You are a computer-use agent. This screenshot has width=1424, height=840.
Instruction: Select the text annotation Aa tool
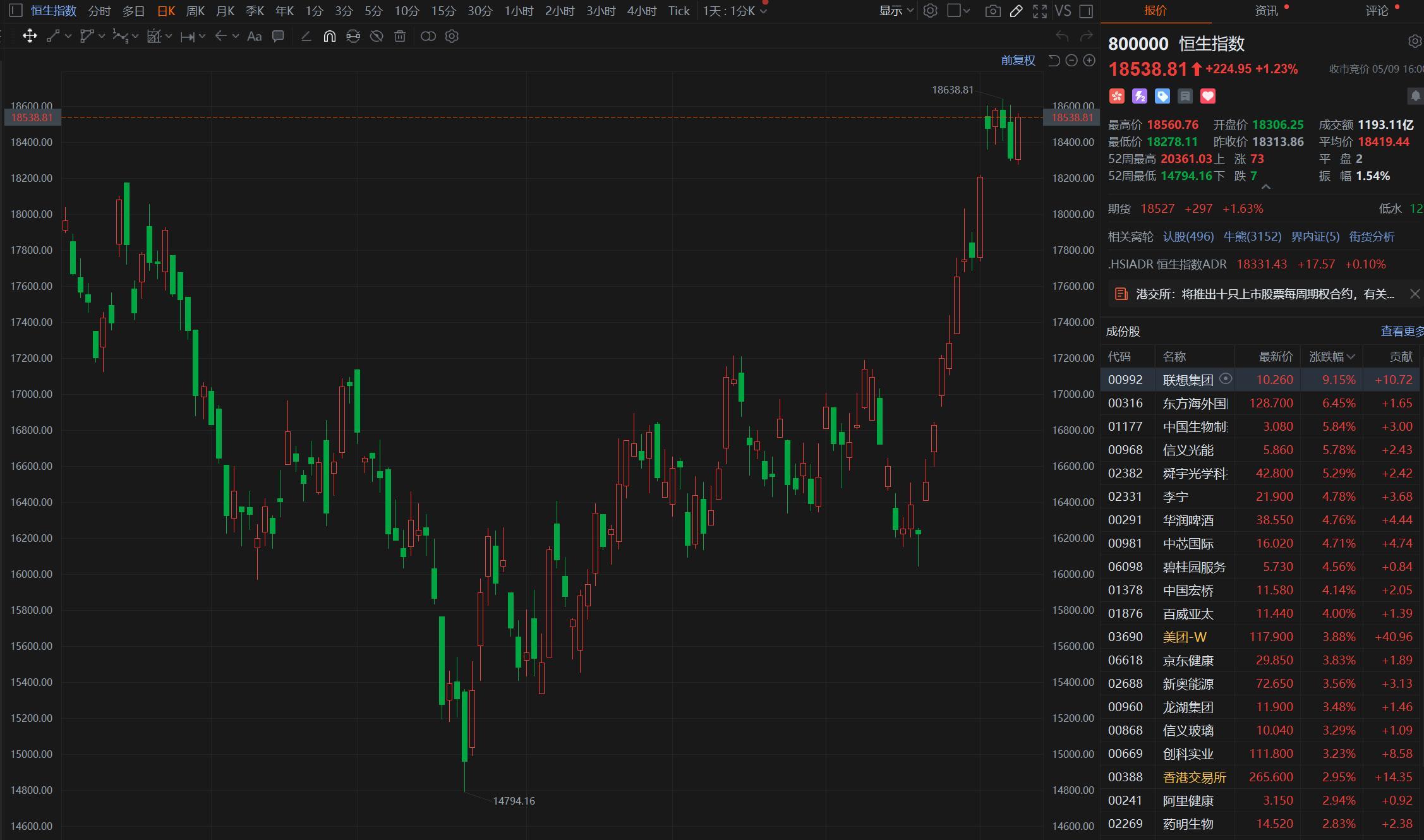pos(254,37)
